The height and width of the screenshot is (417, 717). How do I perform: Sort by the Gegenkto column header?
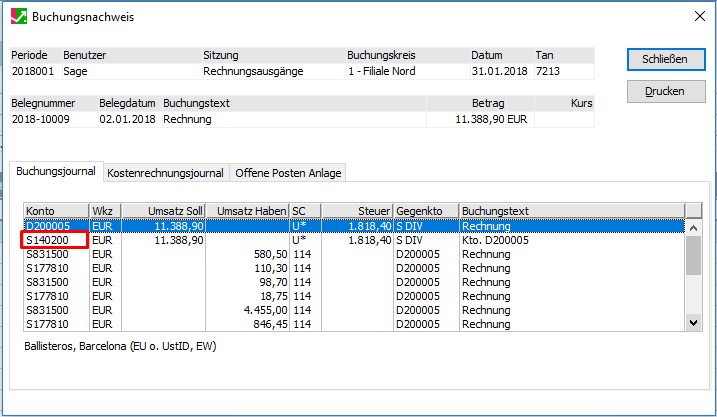click(x=425, y=211)
